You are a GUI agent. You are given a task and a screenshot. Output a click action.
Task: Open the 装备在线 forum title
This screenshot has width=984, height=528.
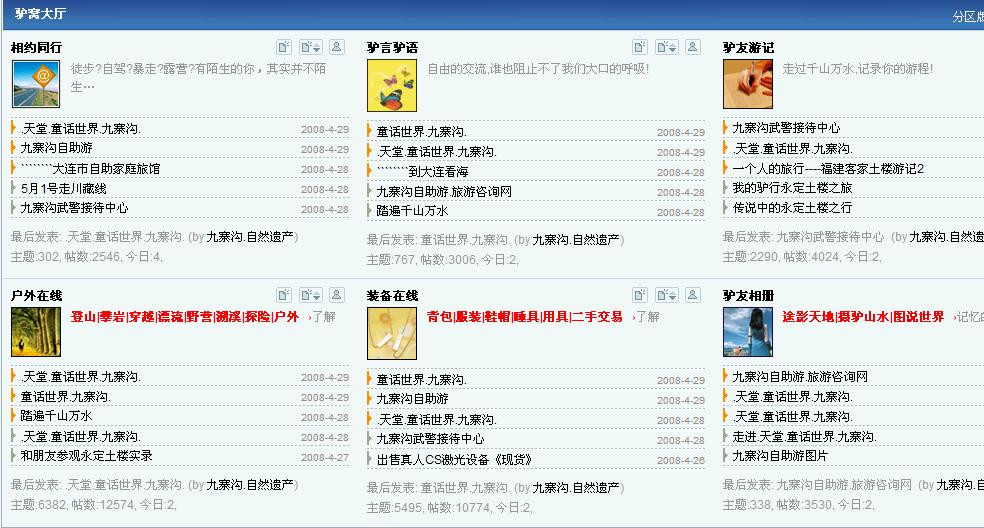(392, 296)
